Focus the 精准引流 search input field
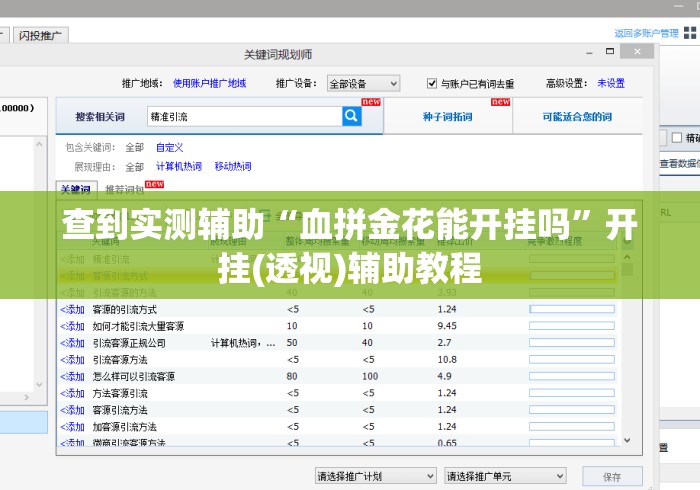Screen dimensions: 700x490 (245, 116)
